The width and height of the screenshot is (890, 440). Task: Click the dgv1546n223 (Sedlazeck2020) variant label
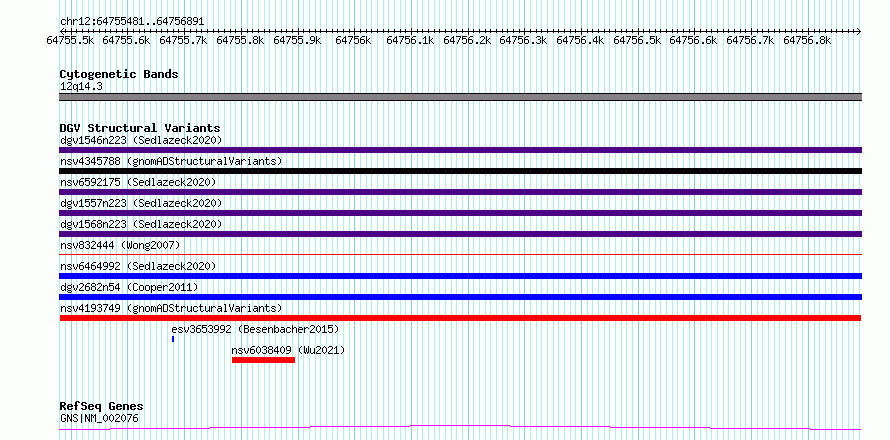coord(141,140)
